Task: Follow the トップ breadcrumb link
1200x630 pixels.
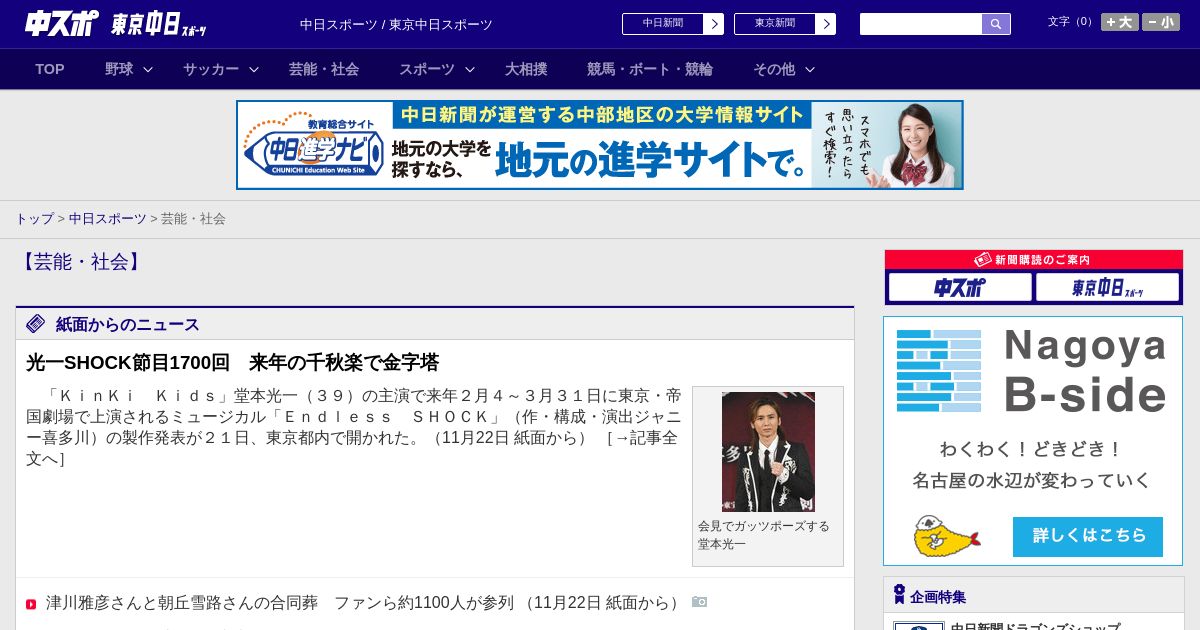Action: point(34,218)
